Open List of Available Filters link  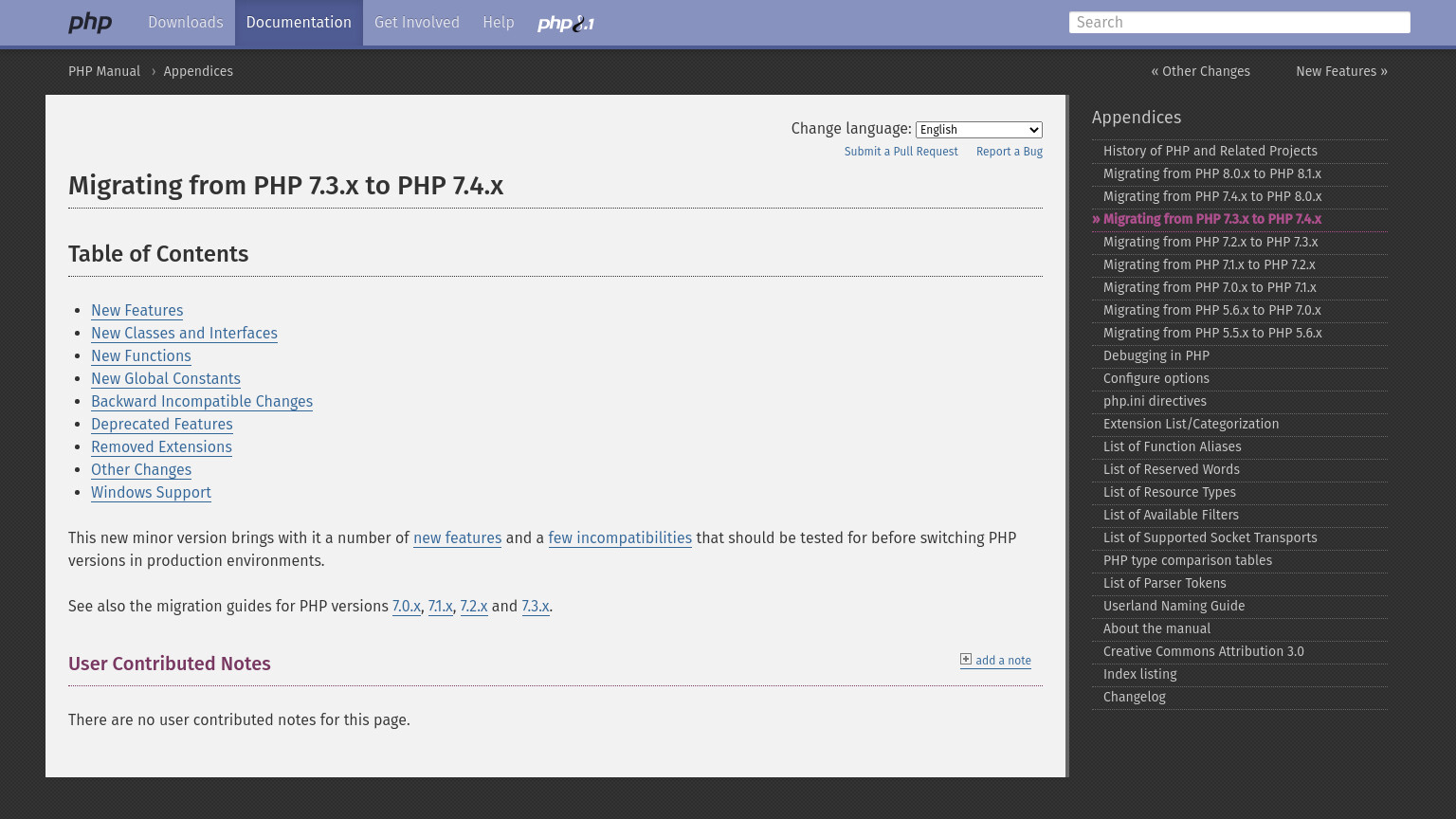pyautogui.click(x=1240, y=516)
